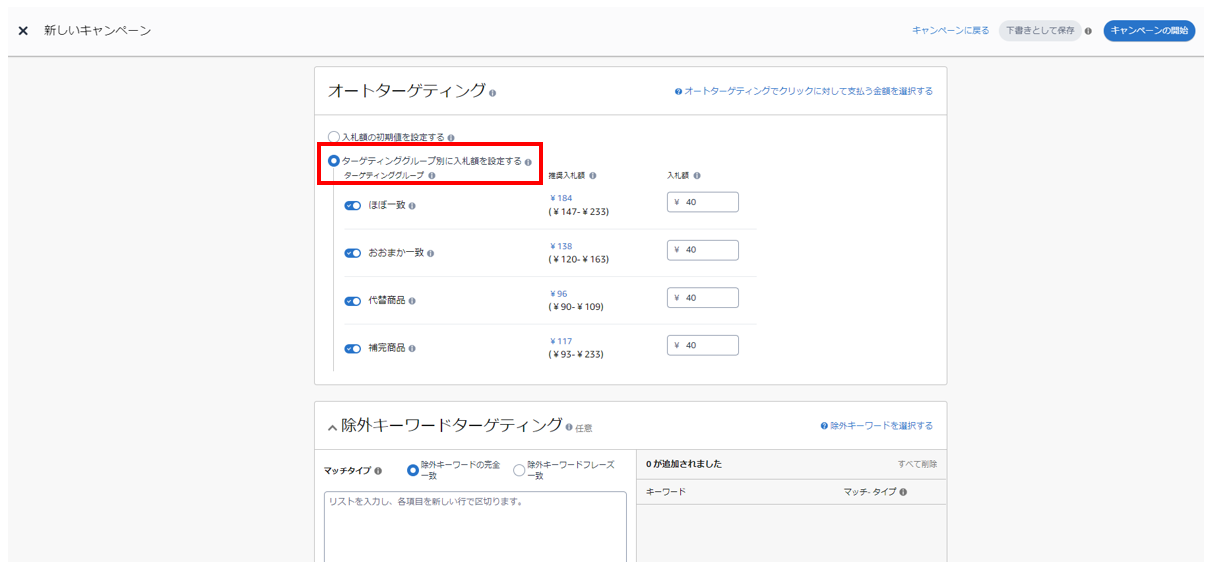This screenshot has height=571, width=1212.
Task: Click info icon beside 入札額の初期値を設定する
Action: coord(451,138)
